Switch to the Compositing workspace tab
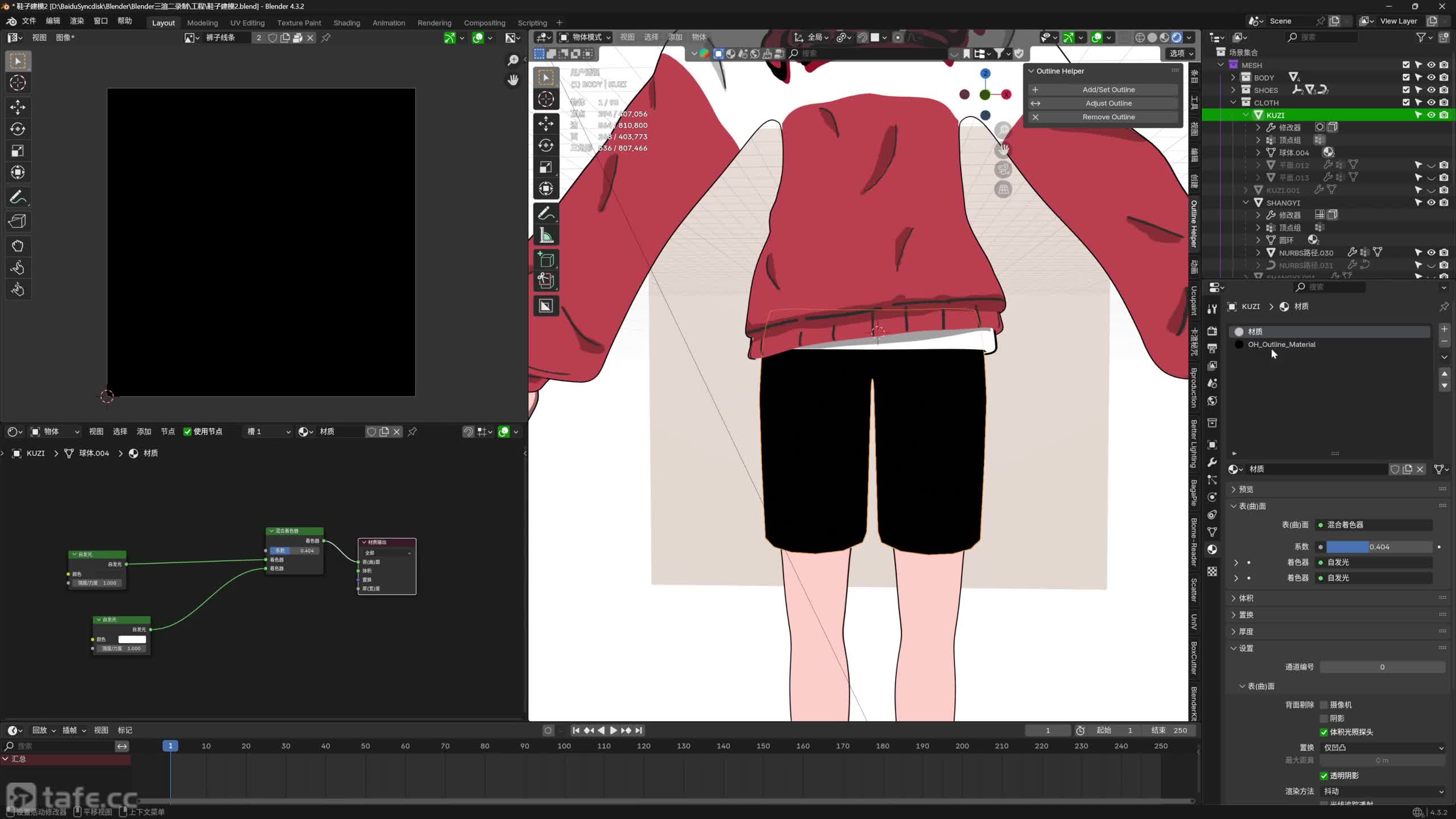This screenshot has width=1456, height=819. 485,23
